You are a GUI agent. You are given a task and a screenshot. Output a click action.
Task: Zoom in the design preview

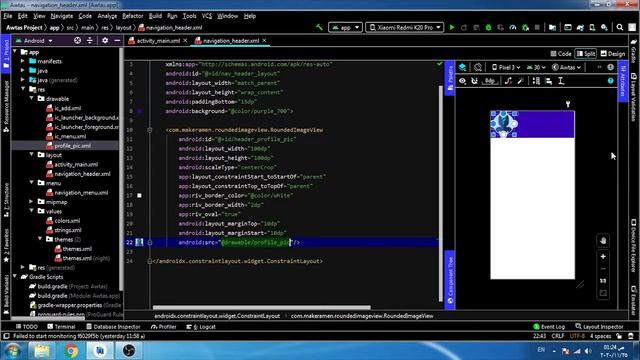603,257
